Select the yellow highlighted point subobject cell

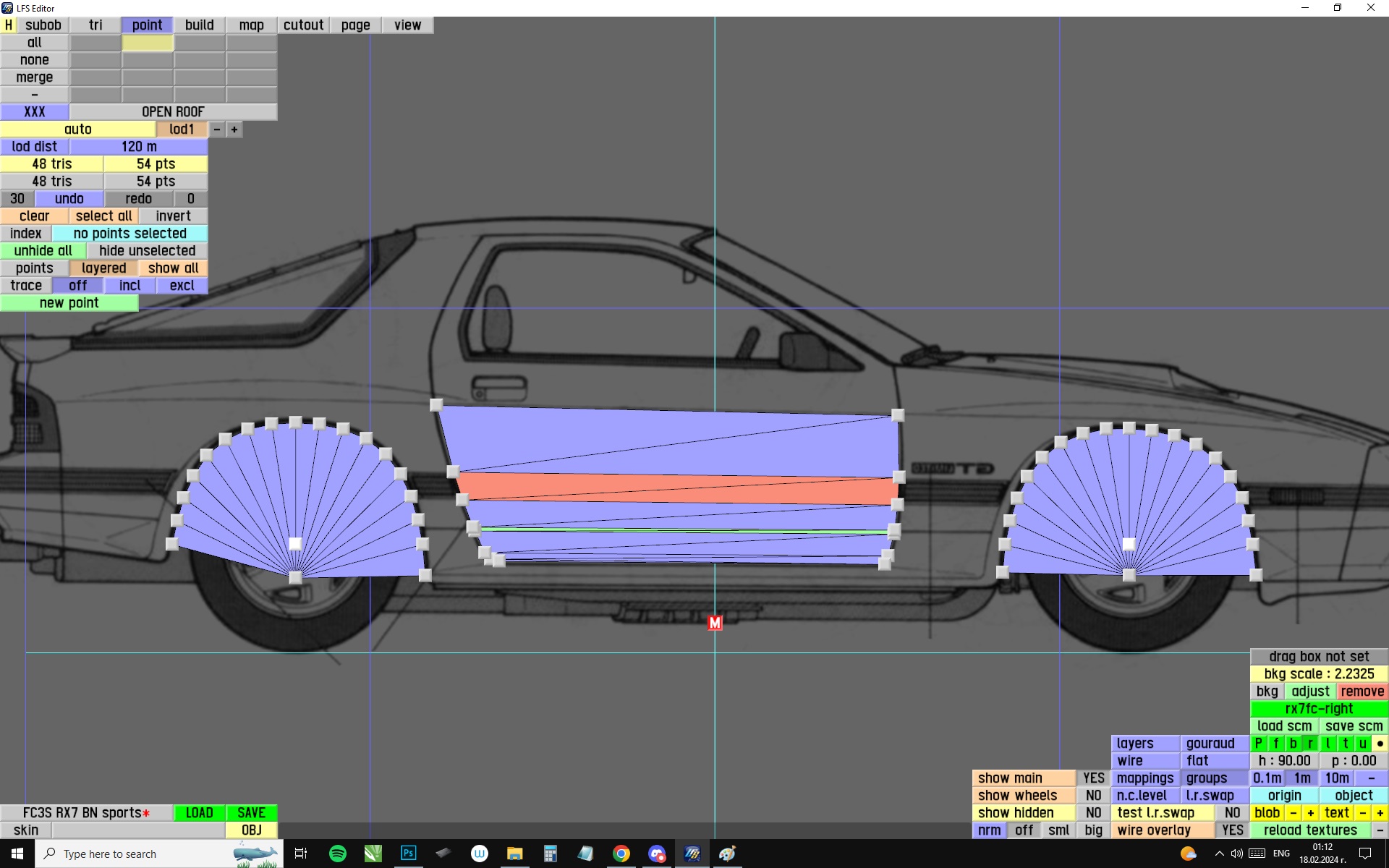point(148,43)
